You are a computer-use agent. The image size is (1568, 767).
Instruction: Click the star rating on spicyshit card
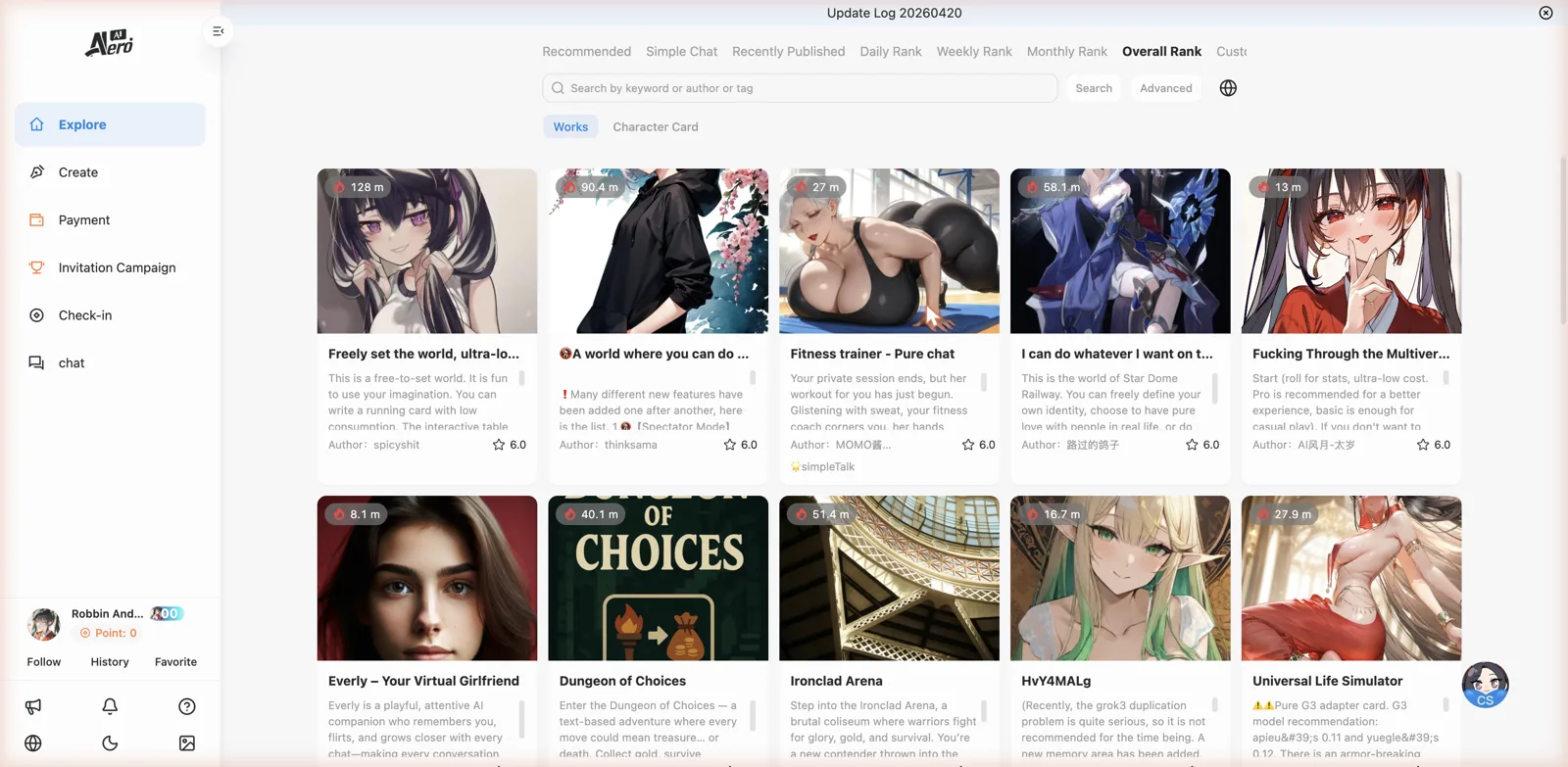(509, 445)
